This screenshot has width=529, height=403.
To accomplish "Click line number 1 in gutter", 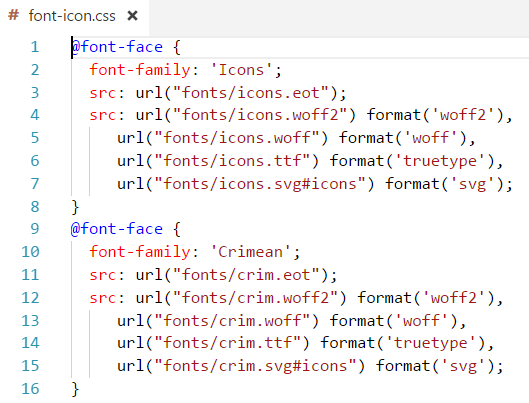I will coord(35,47).
